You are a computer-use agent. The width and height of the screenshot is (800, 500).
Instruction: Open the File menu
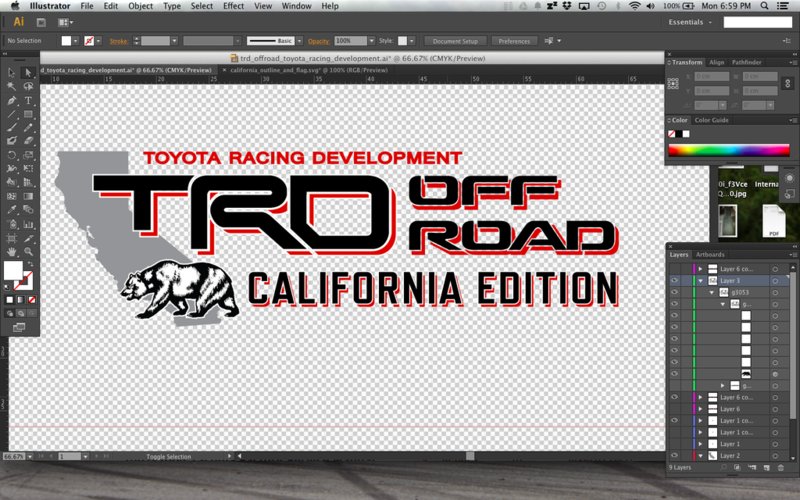(87, 6)
